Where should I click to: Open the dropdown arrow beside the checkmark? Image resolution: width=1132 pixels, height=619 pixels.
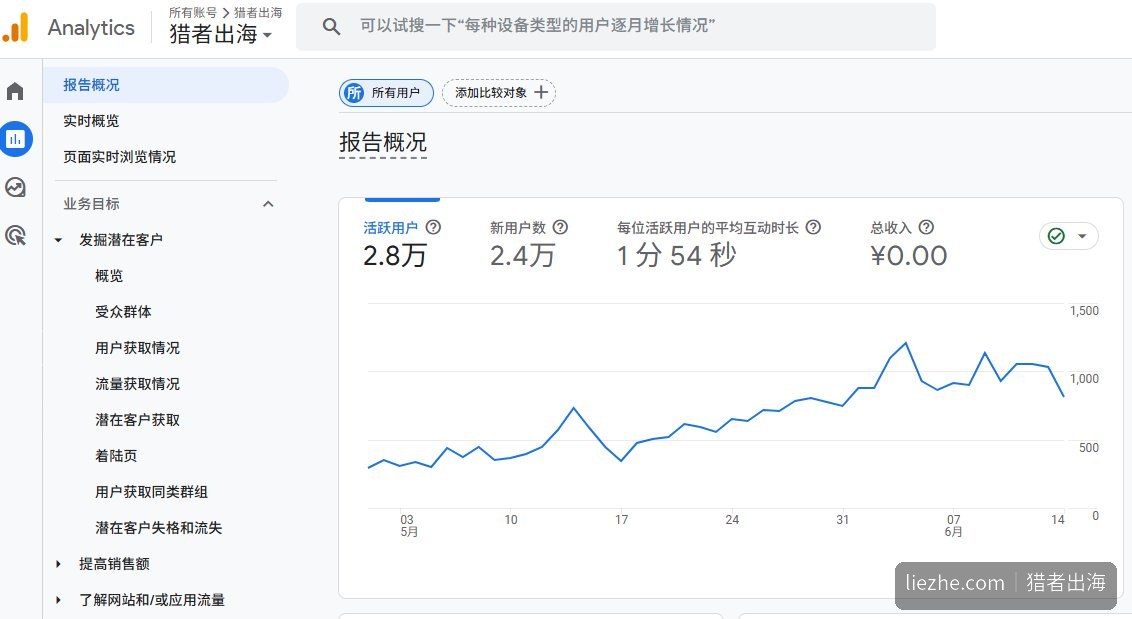tap(1081, 236)
